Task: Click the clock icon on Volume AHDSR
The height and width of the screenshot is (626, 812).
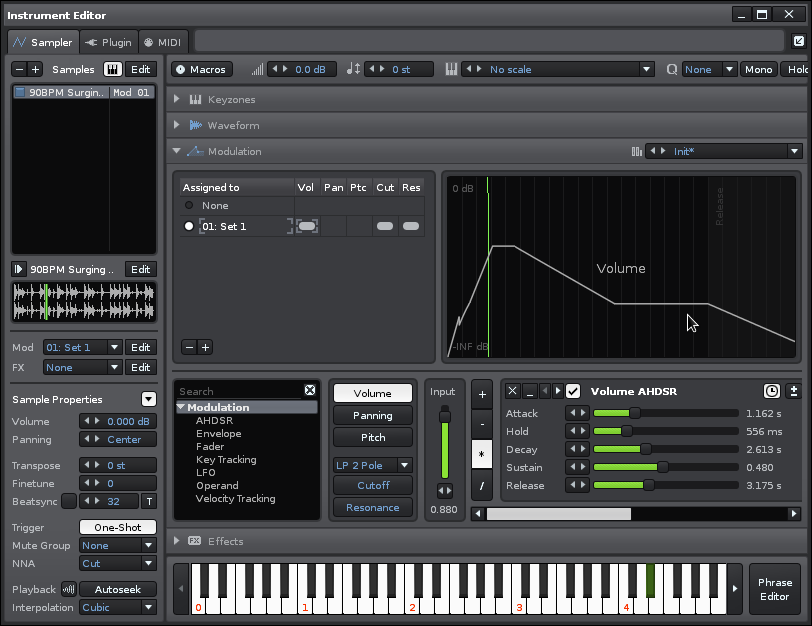Action: pos(772,391)
